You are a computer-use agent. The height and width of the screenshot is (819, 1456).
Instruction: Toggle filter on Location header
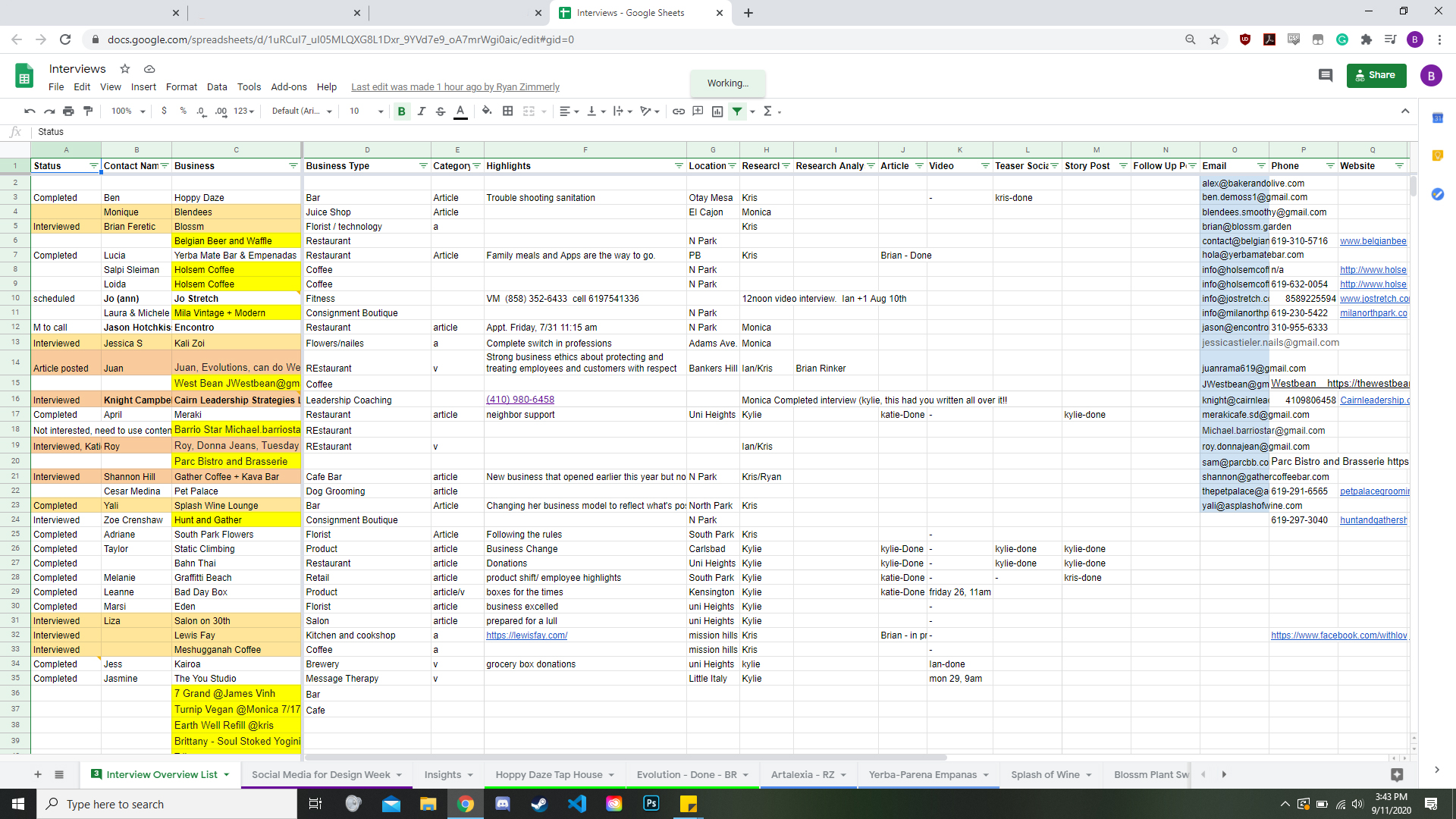click(x=732, y=166)
